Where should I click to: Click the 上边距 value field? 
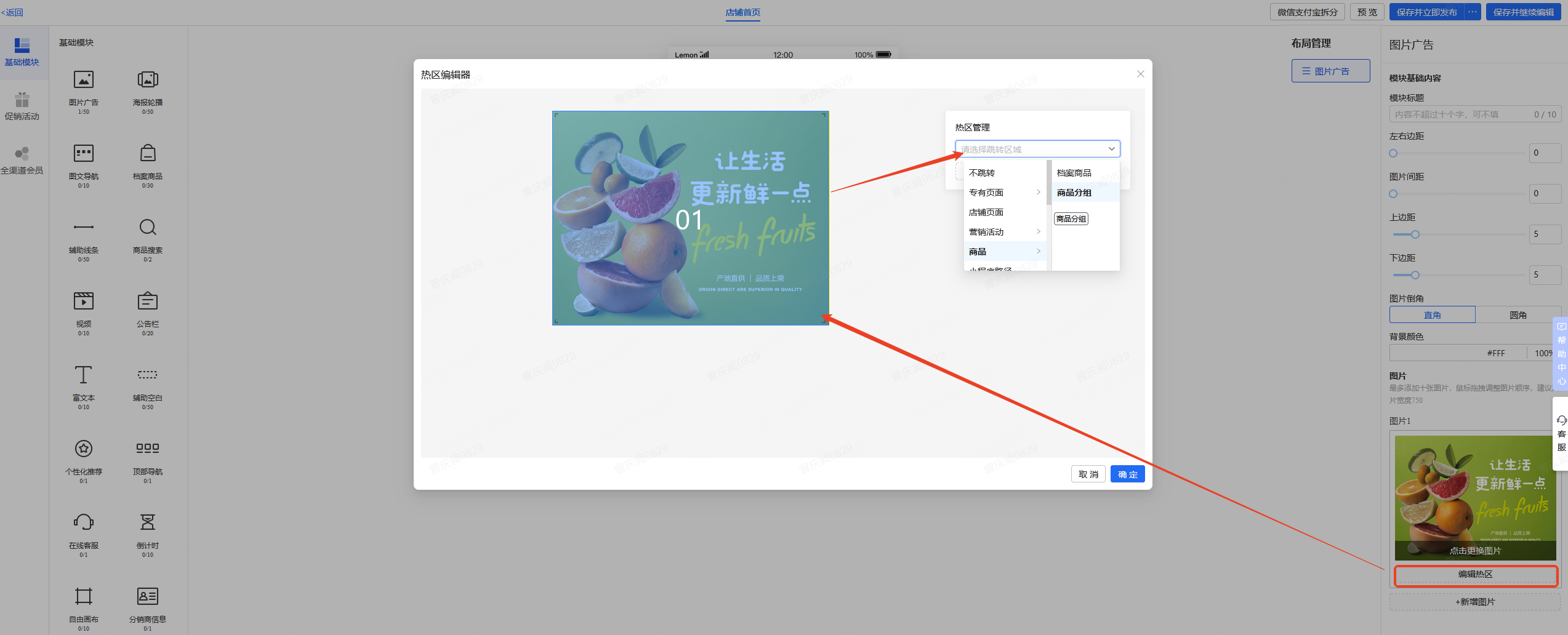click(1545, 234)
